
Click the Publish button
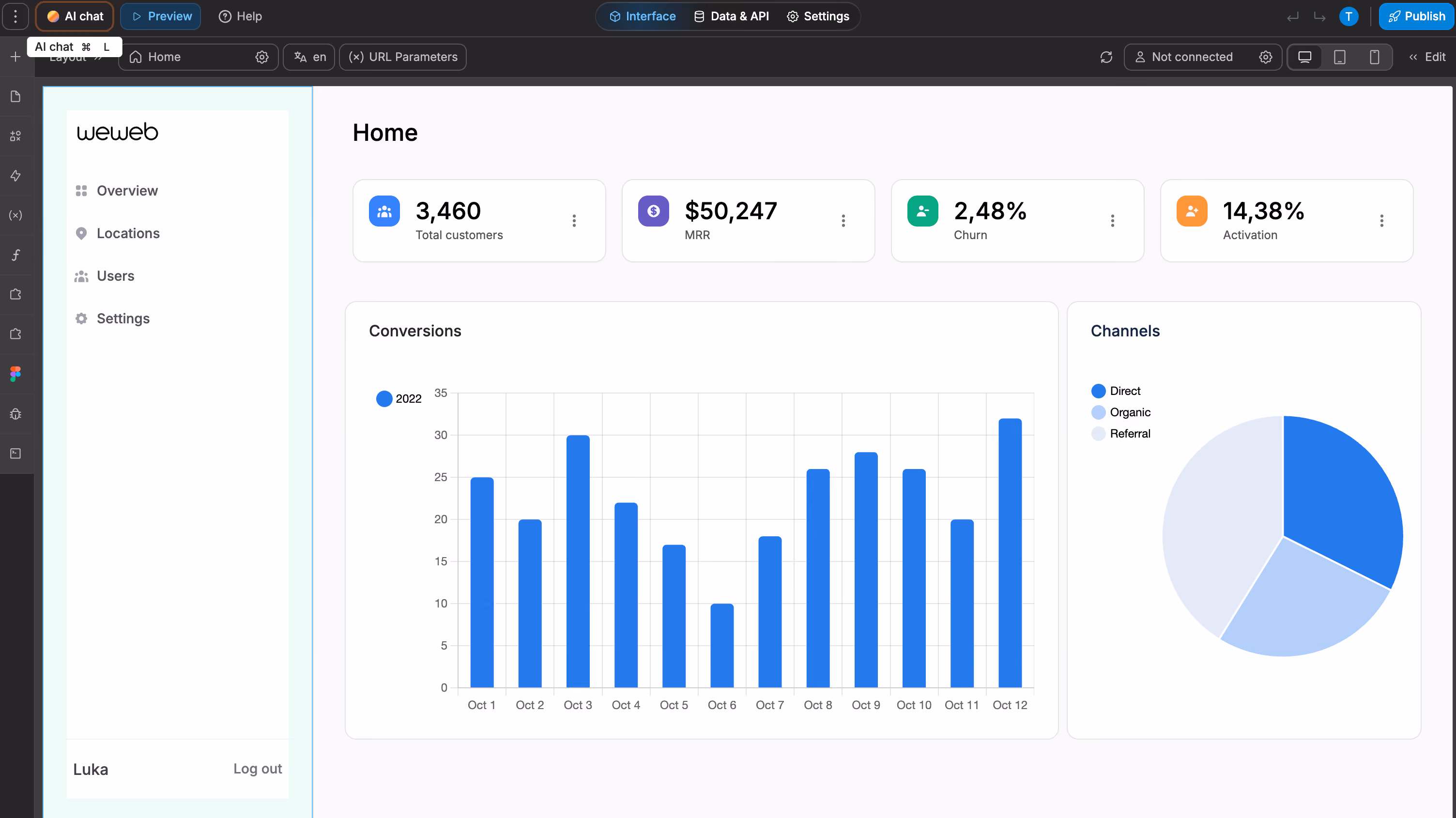[x=1417, y=16]
